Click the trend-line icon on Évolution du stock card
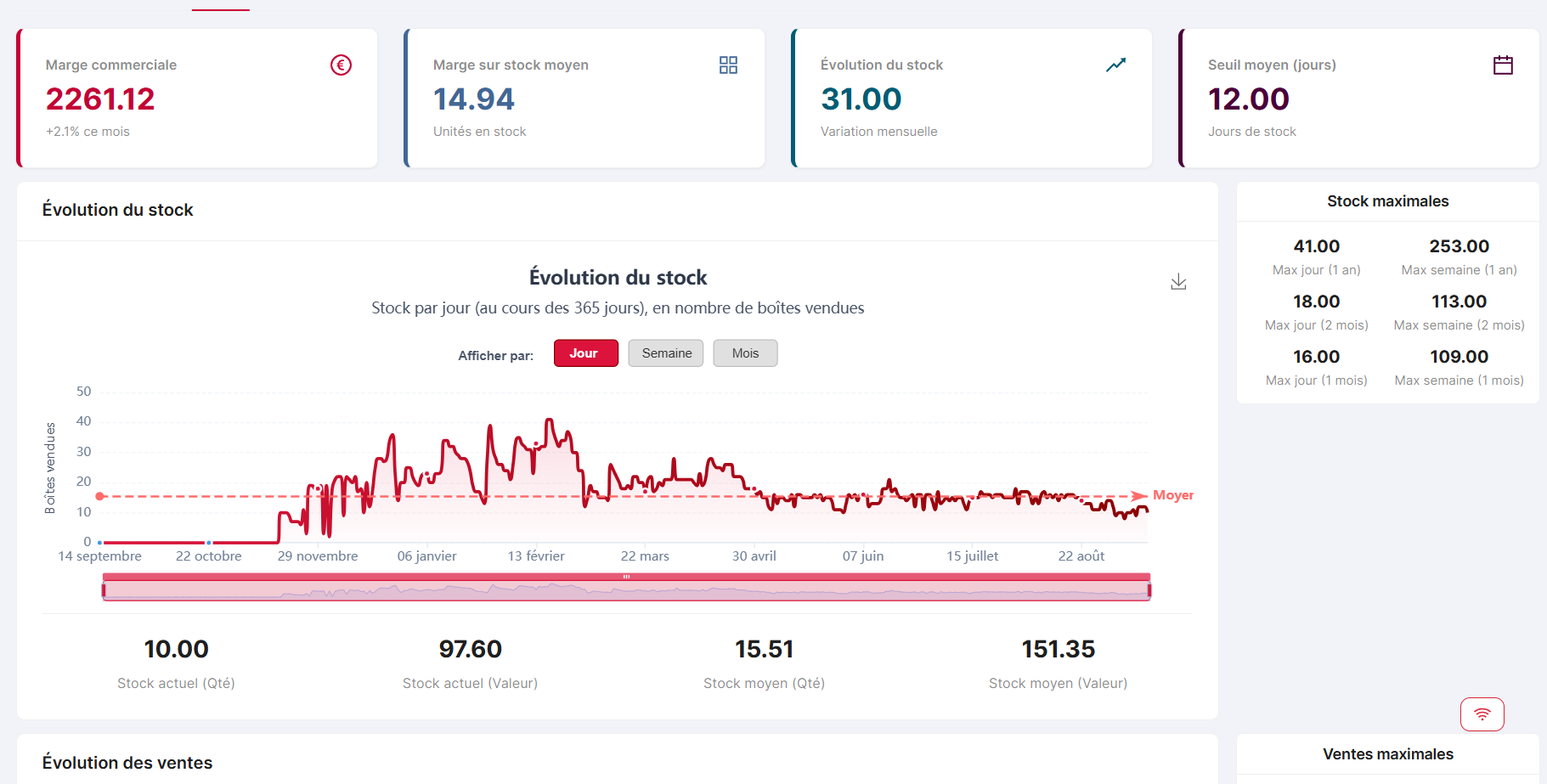This screenshot has width=1547, height=784. [1115, 65]
